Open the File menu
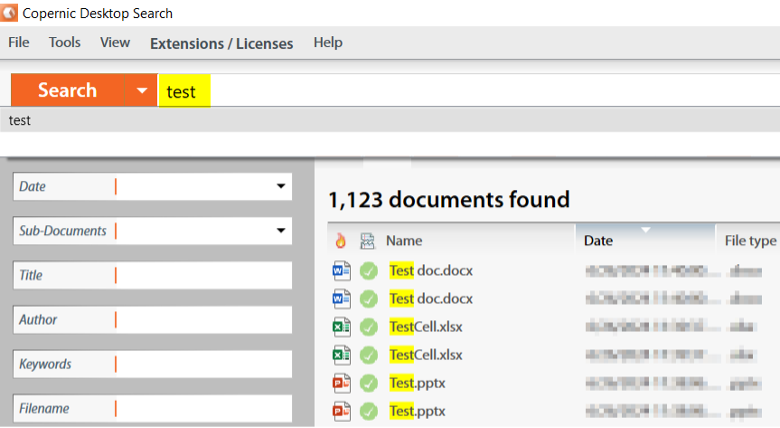 point(19,42)
